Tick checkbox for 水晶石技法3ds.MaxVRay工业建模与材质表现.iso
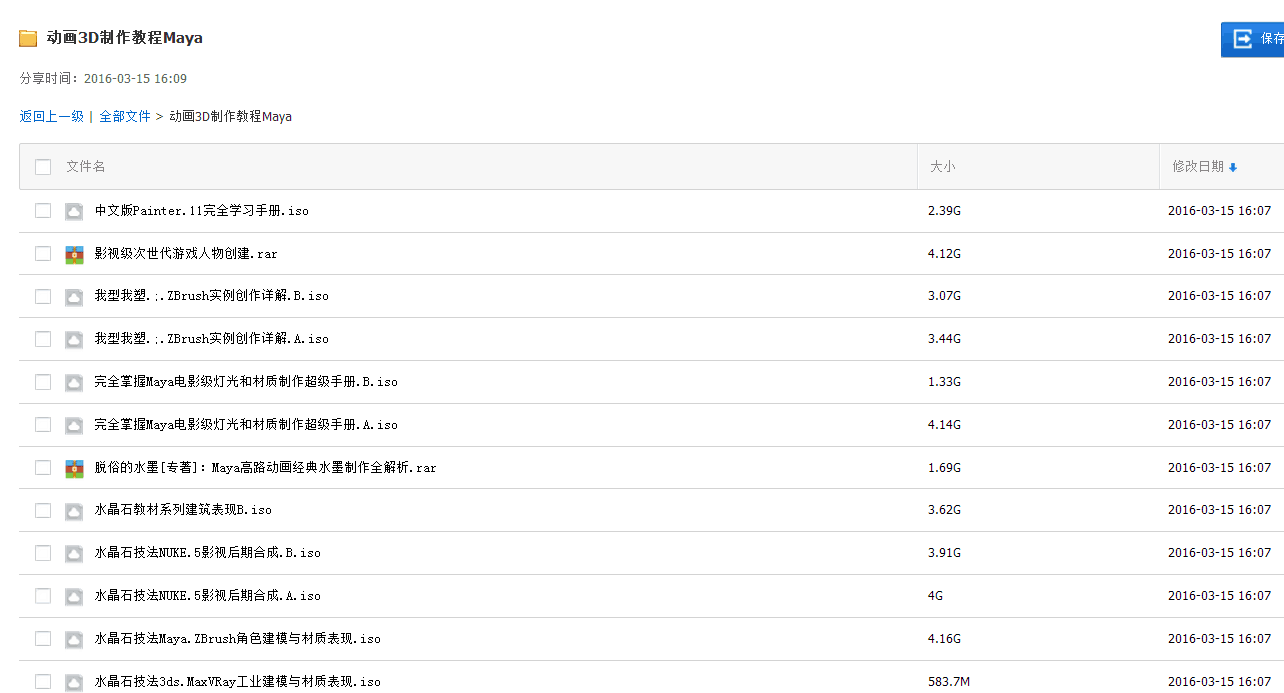1284x693 pixels. [x=43, y=681]
